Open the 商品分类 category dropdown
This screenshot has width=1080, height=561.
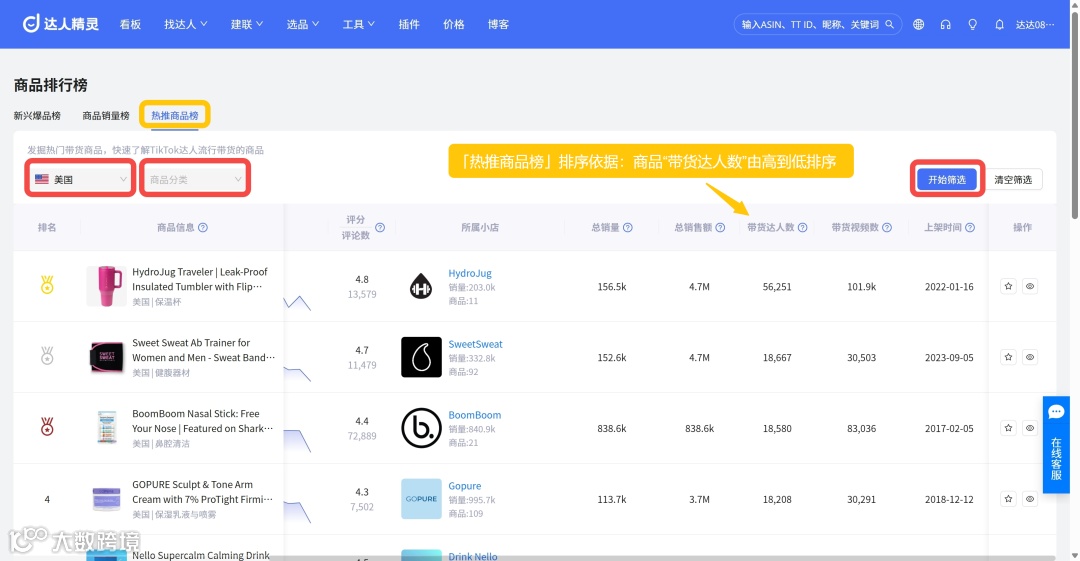195,179
